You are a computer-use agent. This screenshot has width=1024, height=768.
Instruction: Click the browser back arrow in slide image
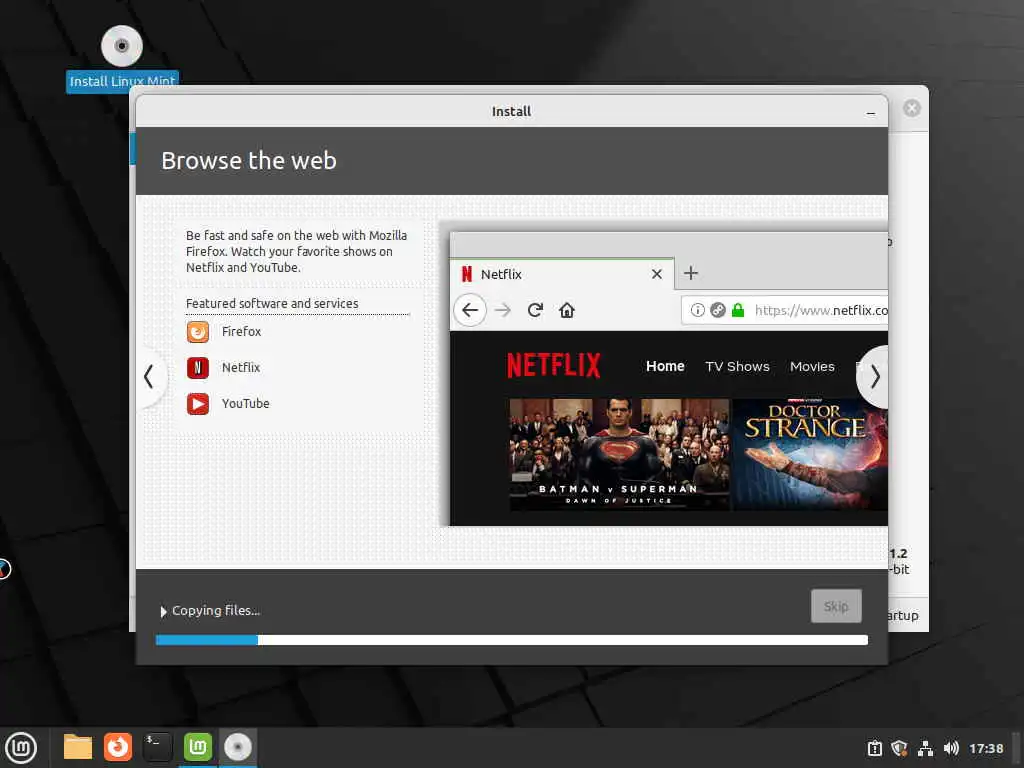(470, 310)
